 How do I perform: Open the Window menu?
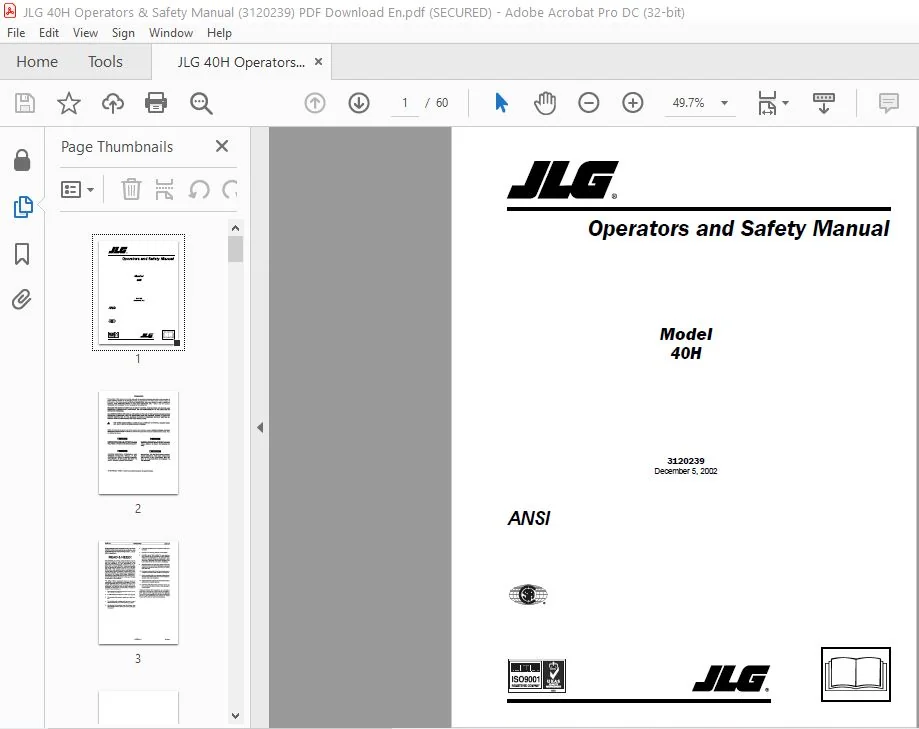(x=171, y=33)
